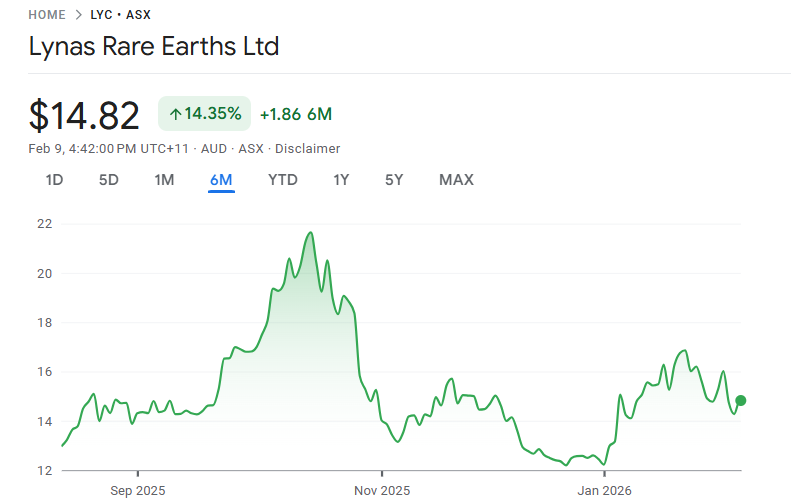Image resolution: width=791 pixels, height=500 pixels.
Task: Open the Disclaimer link
Action: pyautogui.click(x=307, y=149)
